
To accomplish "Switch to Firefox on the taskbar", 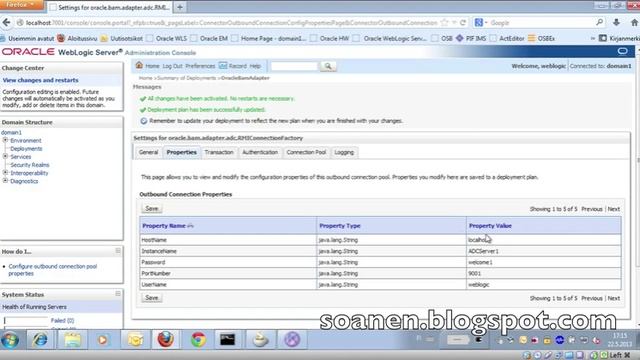I will pyautogui.click(x=166, y=340).
